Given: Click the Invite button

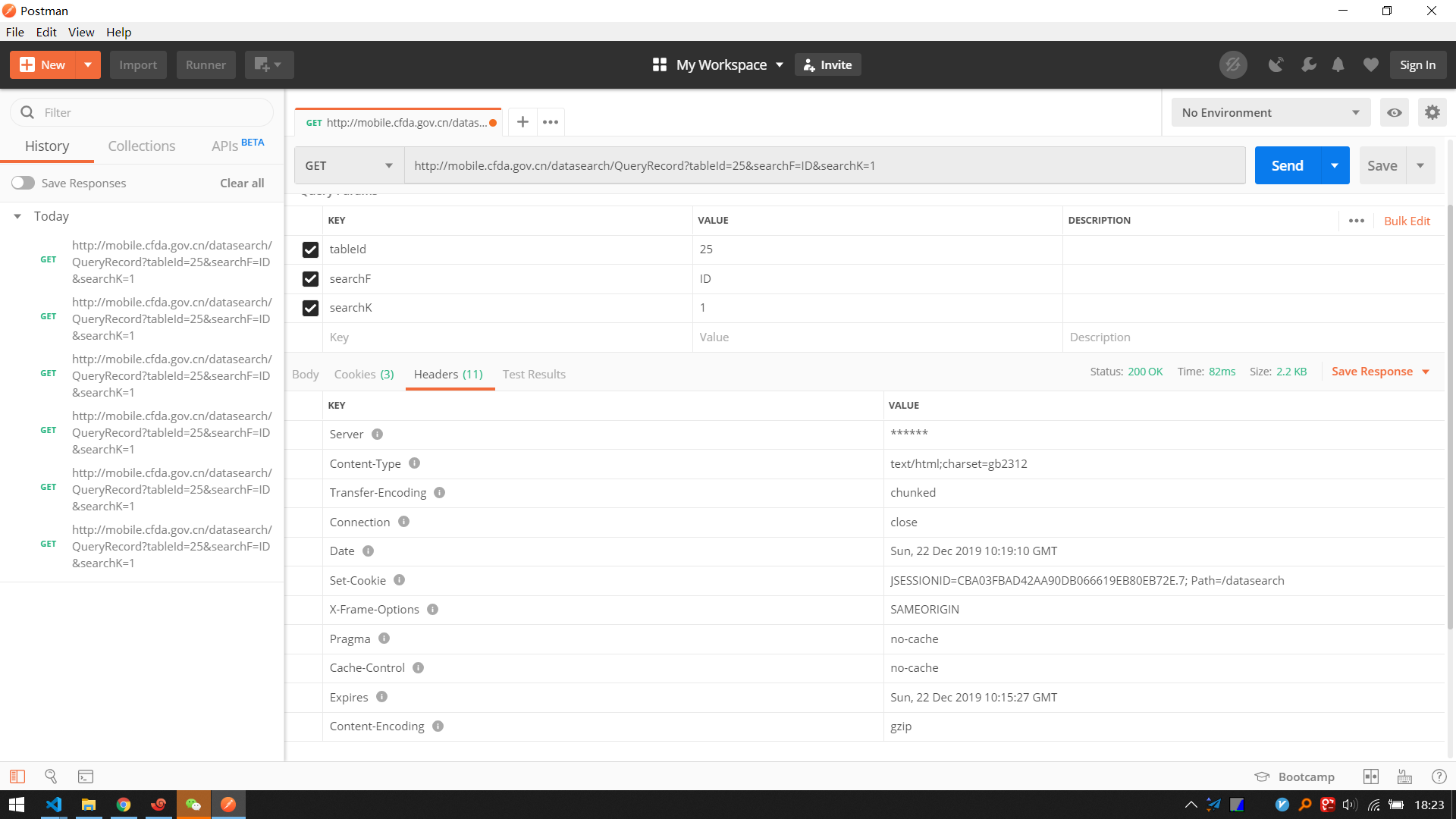Looking at the screenshot, I should [827, 65].
